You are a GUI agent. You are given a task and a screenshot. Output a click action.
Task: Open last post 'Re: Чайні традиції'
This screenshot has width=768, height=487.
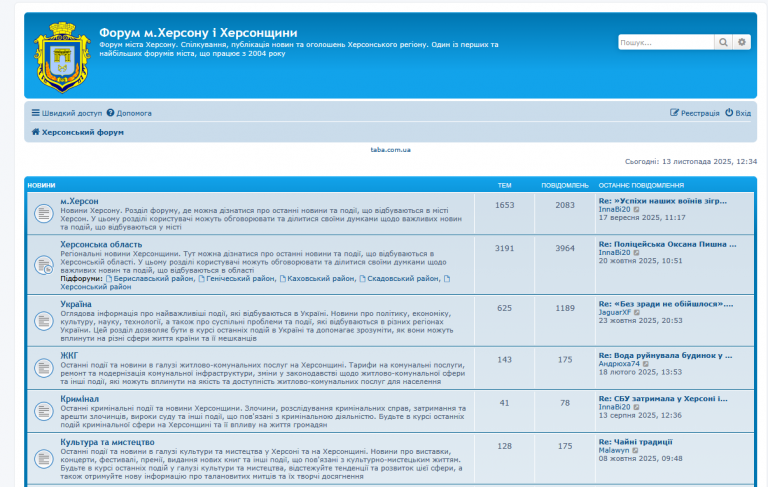coord(635,441)
